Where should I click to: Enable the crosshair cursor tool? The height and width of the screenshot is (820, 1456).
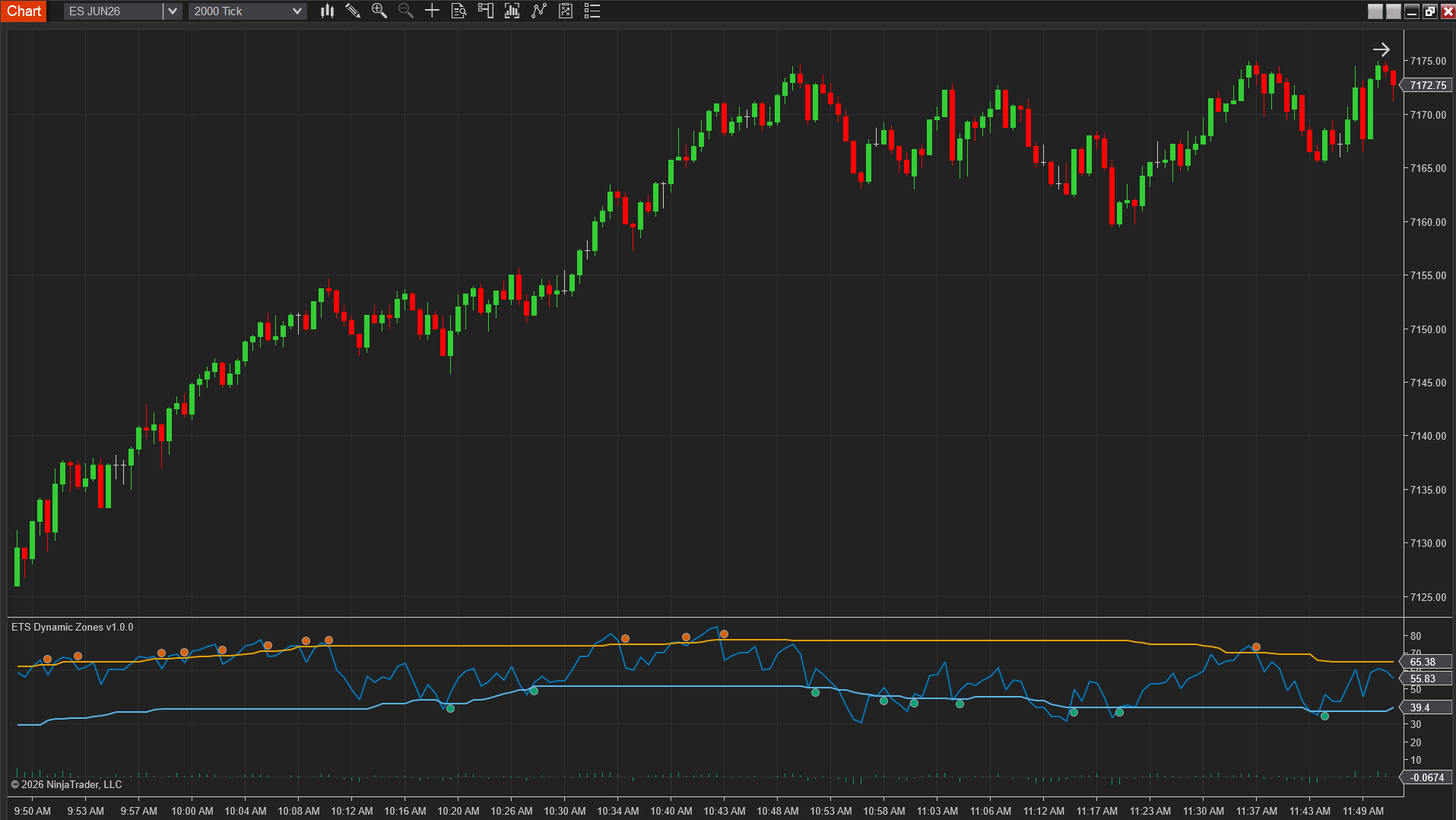click(x=432, y=11)
